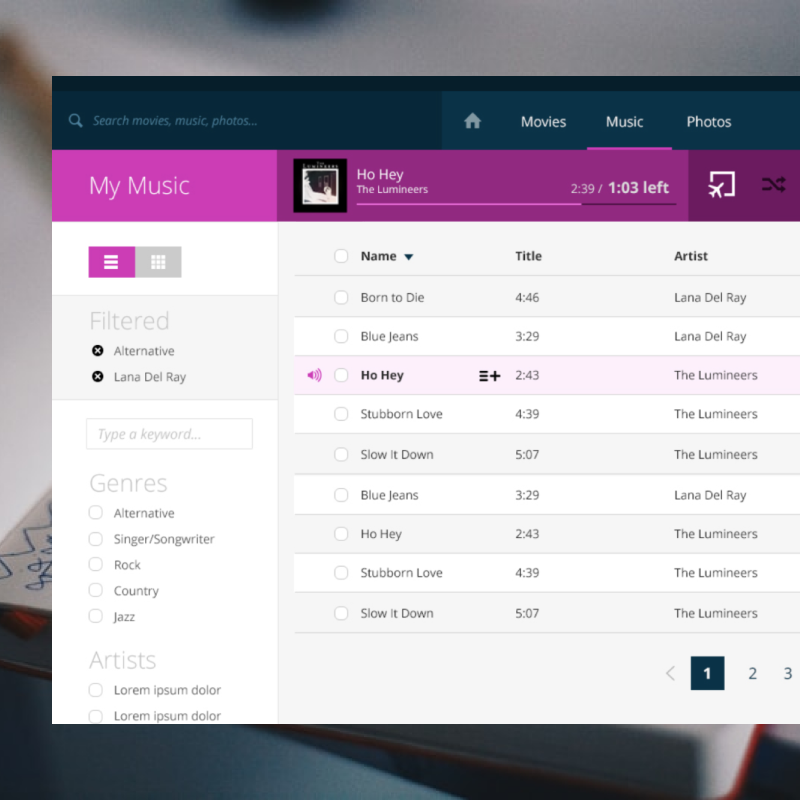Check the last Slow It Down row checkbox
Image resolution: width=800 pixels, height=800 pixels.
(x=341, y=613)
